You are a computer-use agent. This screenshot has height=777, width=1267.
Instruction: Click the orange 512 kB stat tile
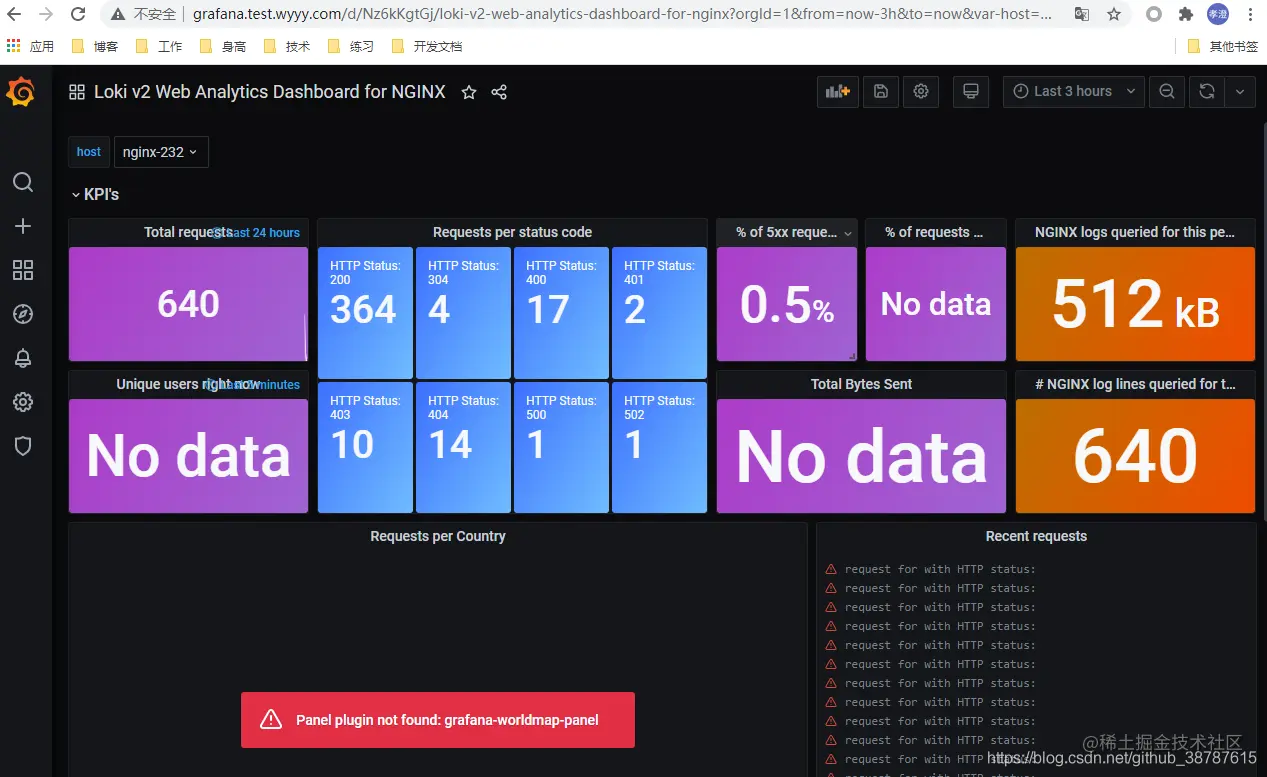pos(1135,304)
